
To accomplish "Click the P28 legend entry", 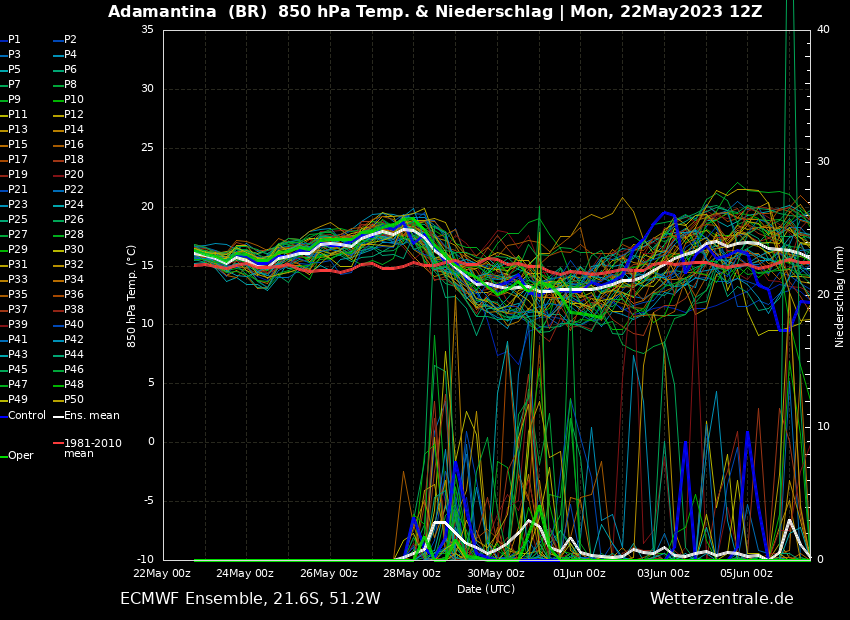I will pos(68,235).
